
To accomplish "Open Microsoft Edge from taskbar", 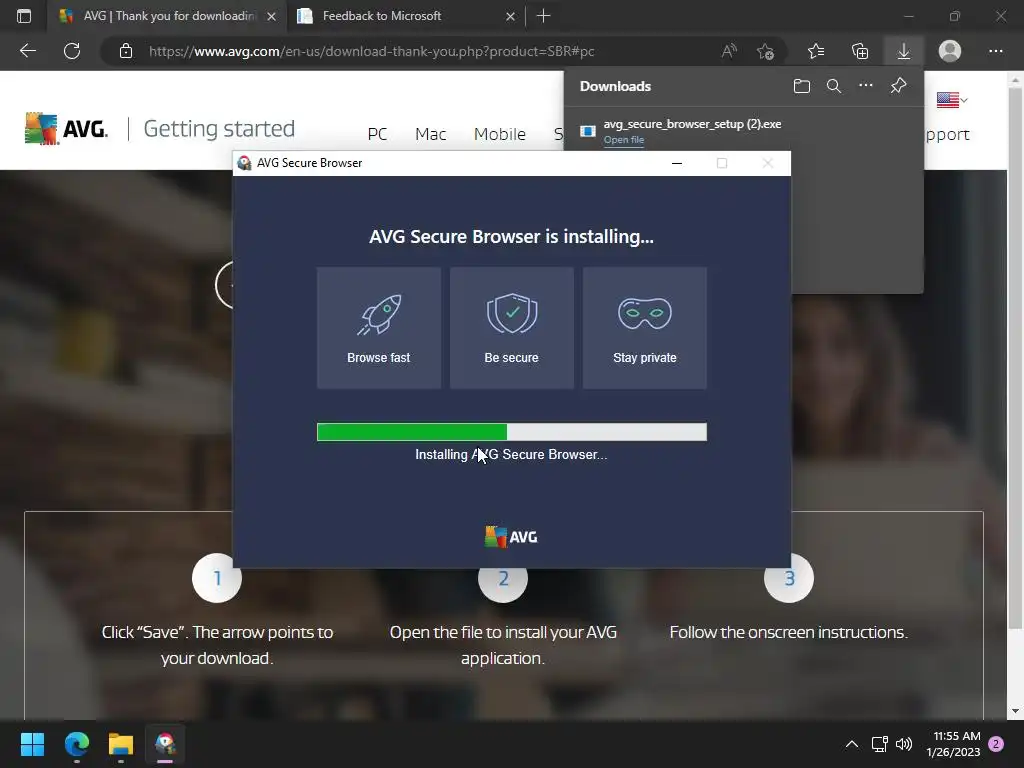I will click(x=76, y=744).
